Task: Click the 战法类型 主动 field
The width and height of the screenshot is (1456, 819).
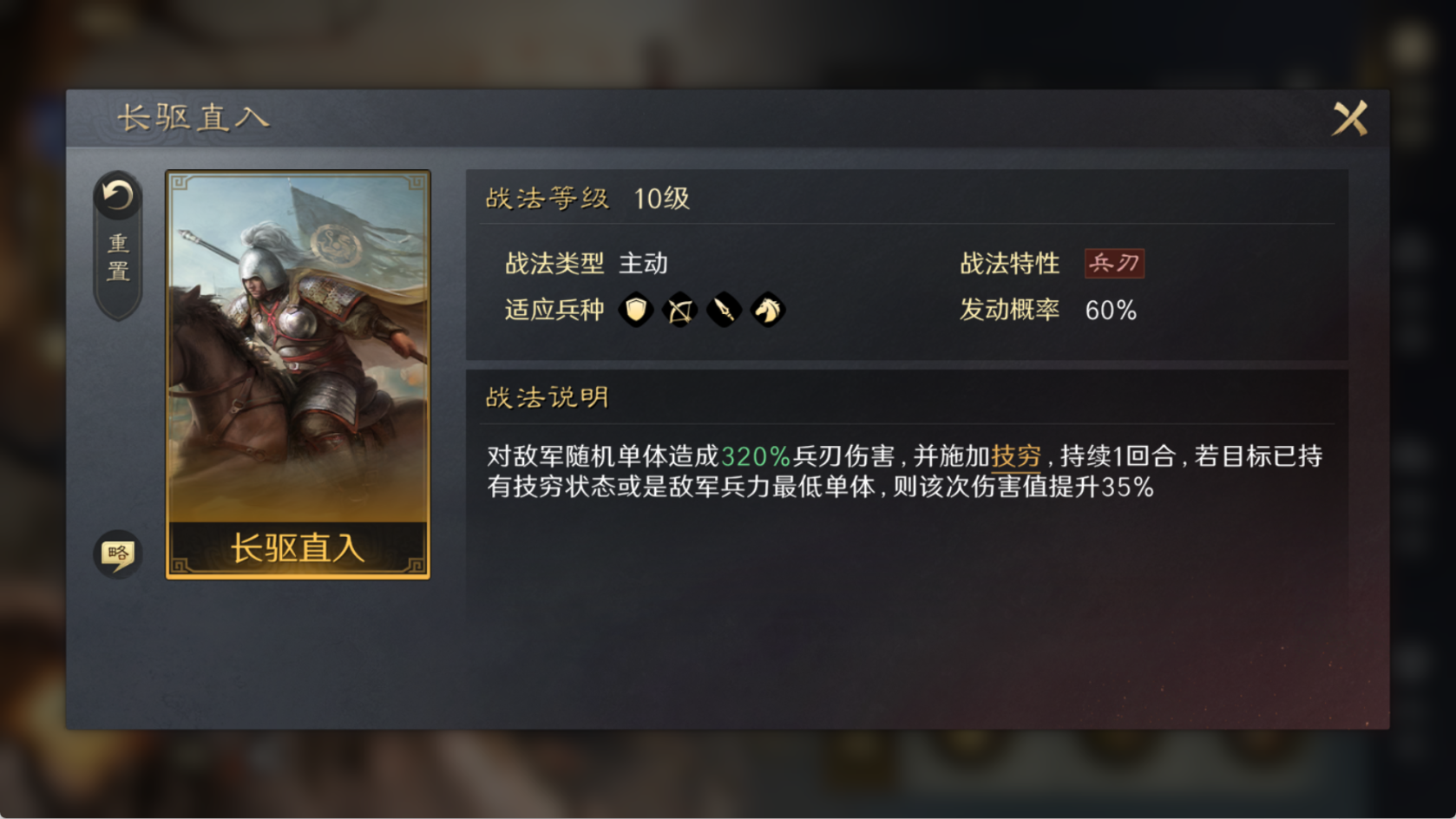Action: pyautogui.click(x=587, y=264)
